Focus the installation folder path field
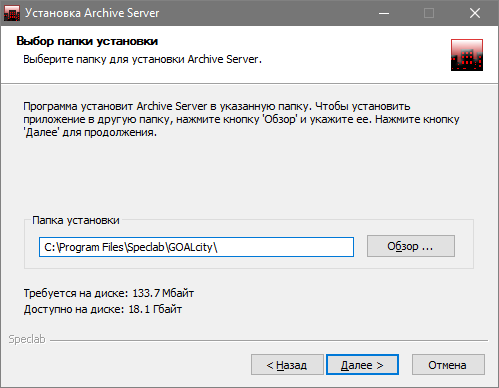499x388 pixels. tap(196, 247)
